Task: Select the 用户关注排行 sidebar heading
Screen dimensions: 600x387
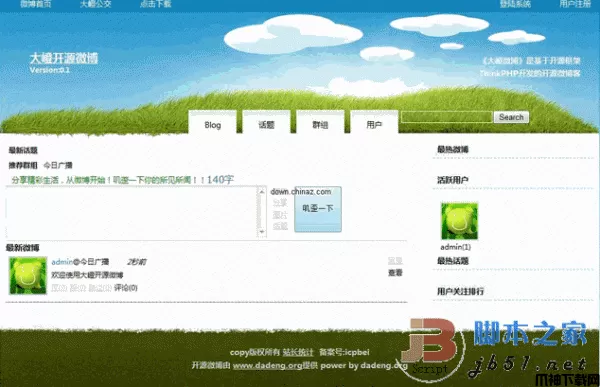Action: [460, 291]
